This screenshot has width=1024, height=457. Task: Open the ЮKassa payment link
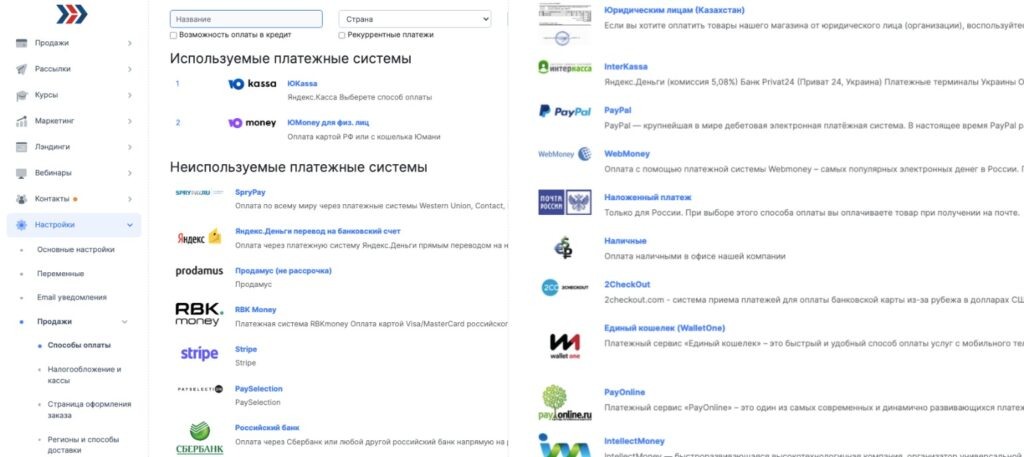pos(302,84)
